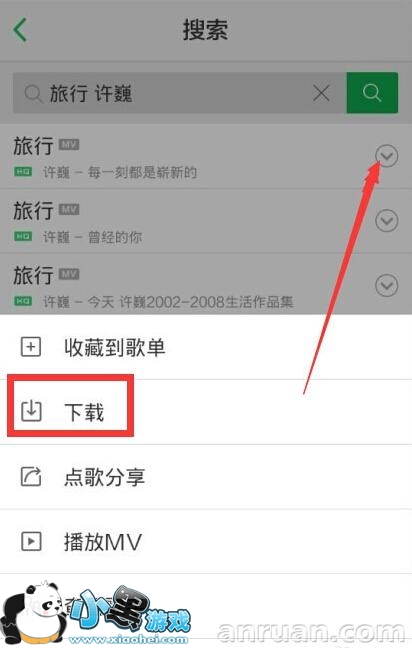Tap MV badge on second 旅行 result
412x648 pixels.
[69, 210]
